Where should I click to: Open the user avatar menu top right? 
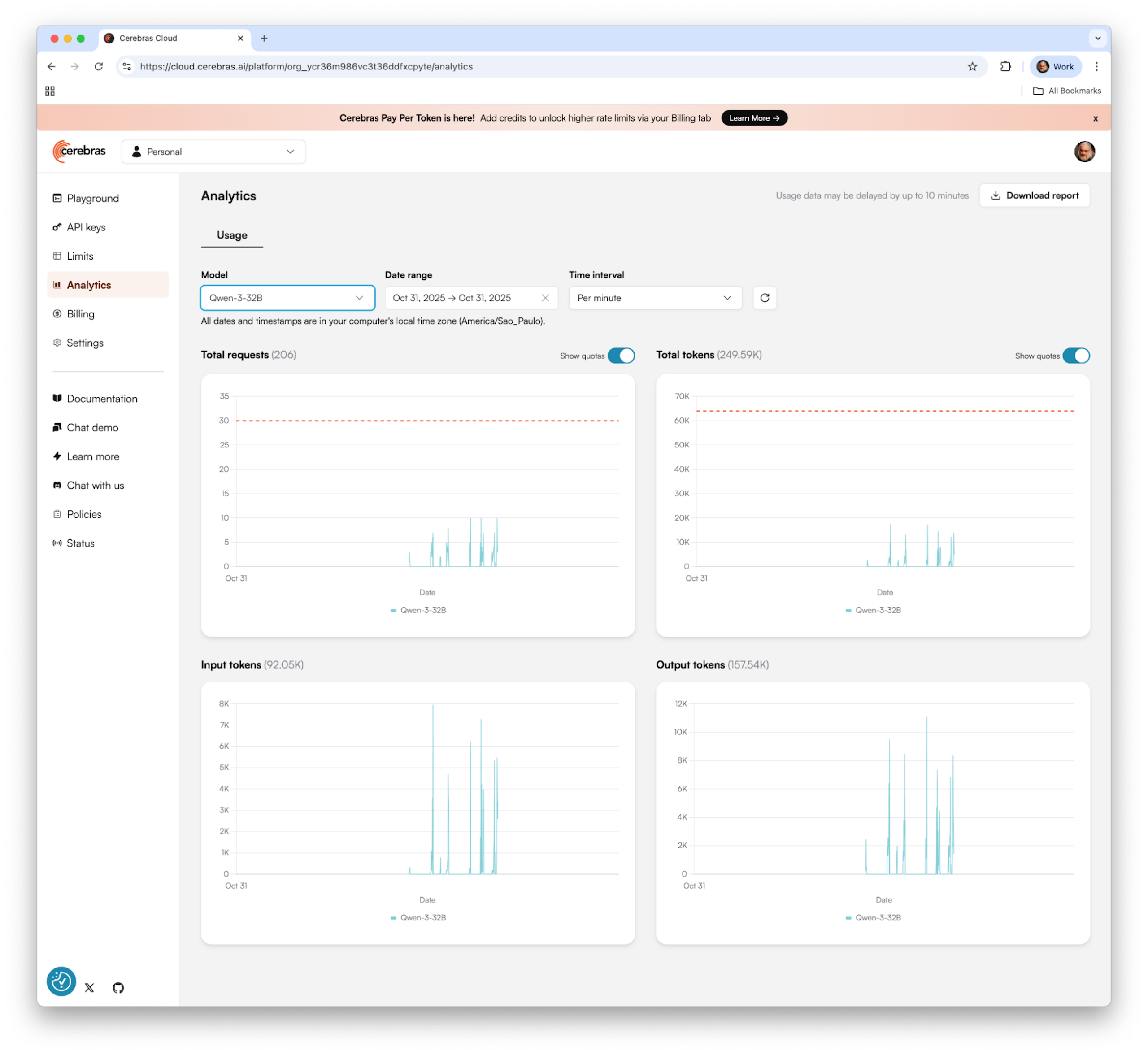1084,151
